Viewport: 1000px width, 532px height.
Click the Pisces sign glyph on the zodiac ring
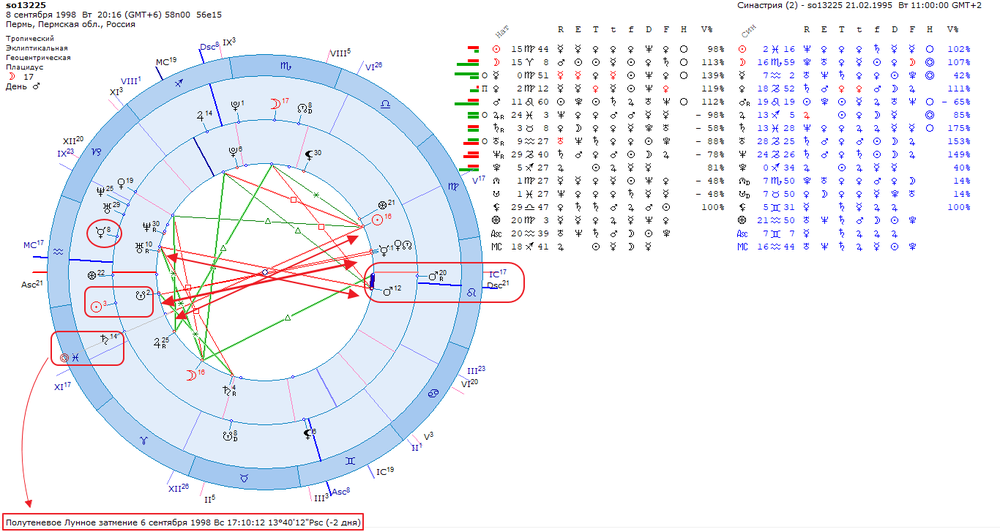[x=75, y=358]
